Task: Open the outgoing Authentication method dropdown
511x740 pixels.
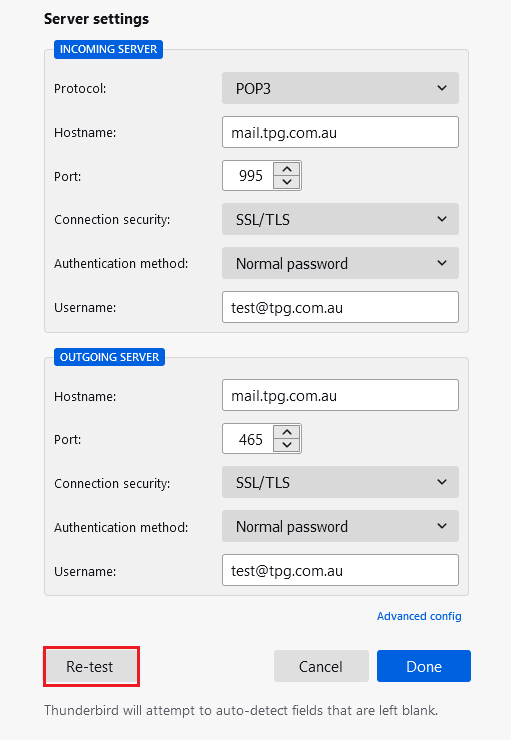Action: coord(340,526)
